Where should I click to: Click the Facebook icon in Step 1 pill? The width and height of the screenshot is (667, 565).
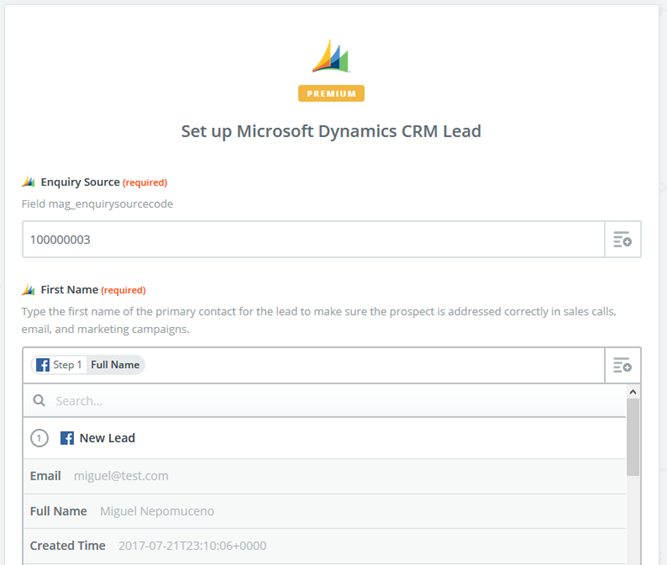tap(43, 365)
